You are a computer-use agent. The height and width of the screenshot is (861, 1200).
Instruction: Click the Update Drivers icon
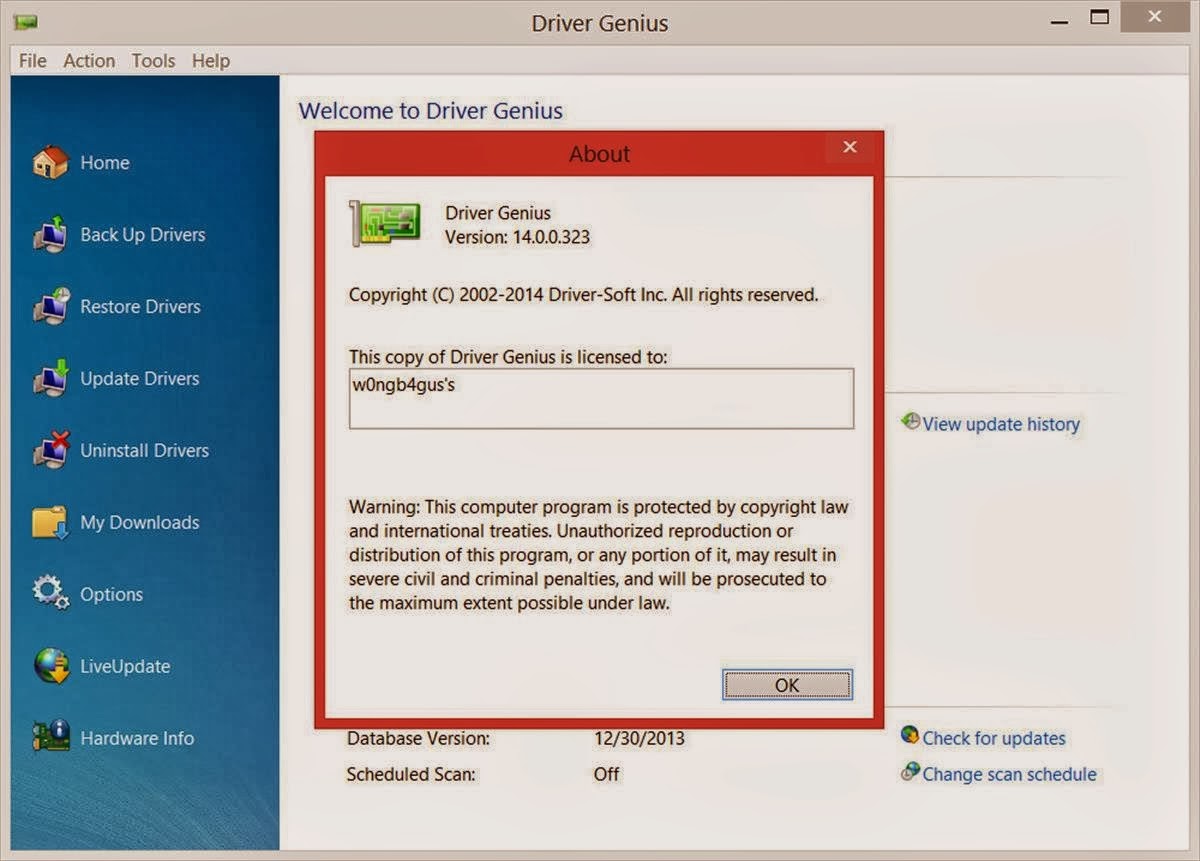[x=50, y=378]
